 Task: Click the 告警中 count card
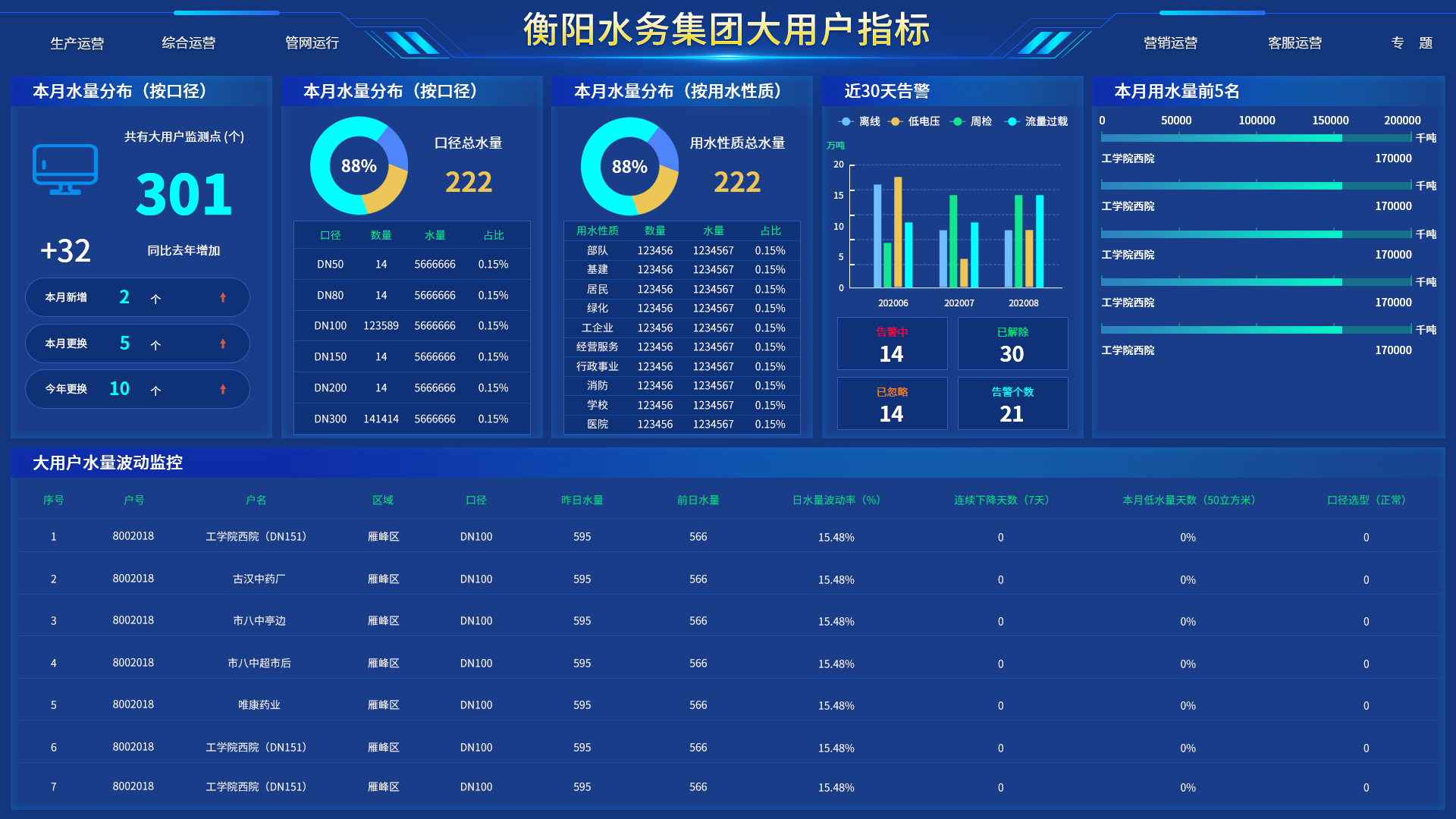tap(892, 344)
